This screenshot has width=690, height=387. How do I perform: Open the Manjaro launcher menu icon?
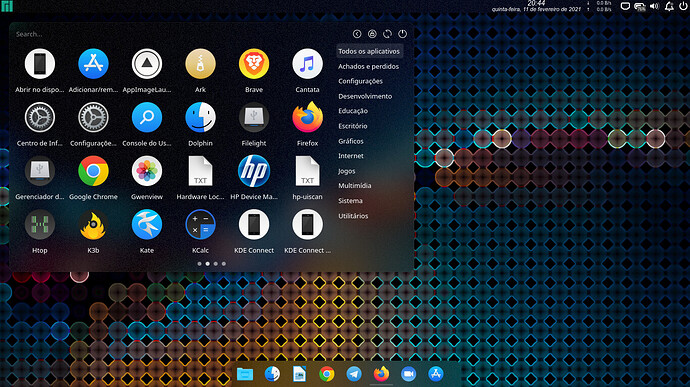7,6
